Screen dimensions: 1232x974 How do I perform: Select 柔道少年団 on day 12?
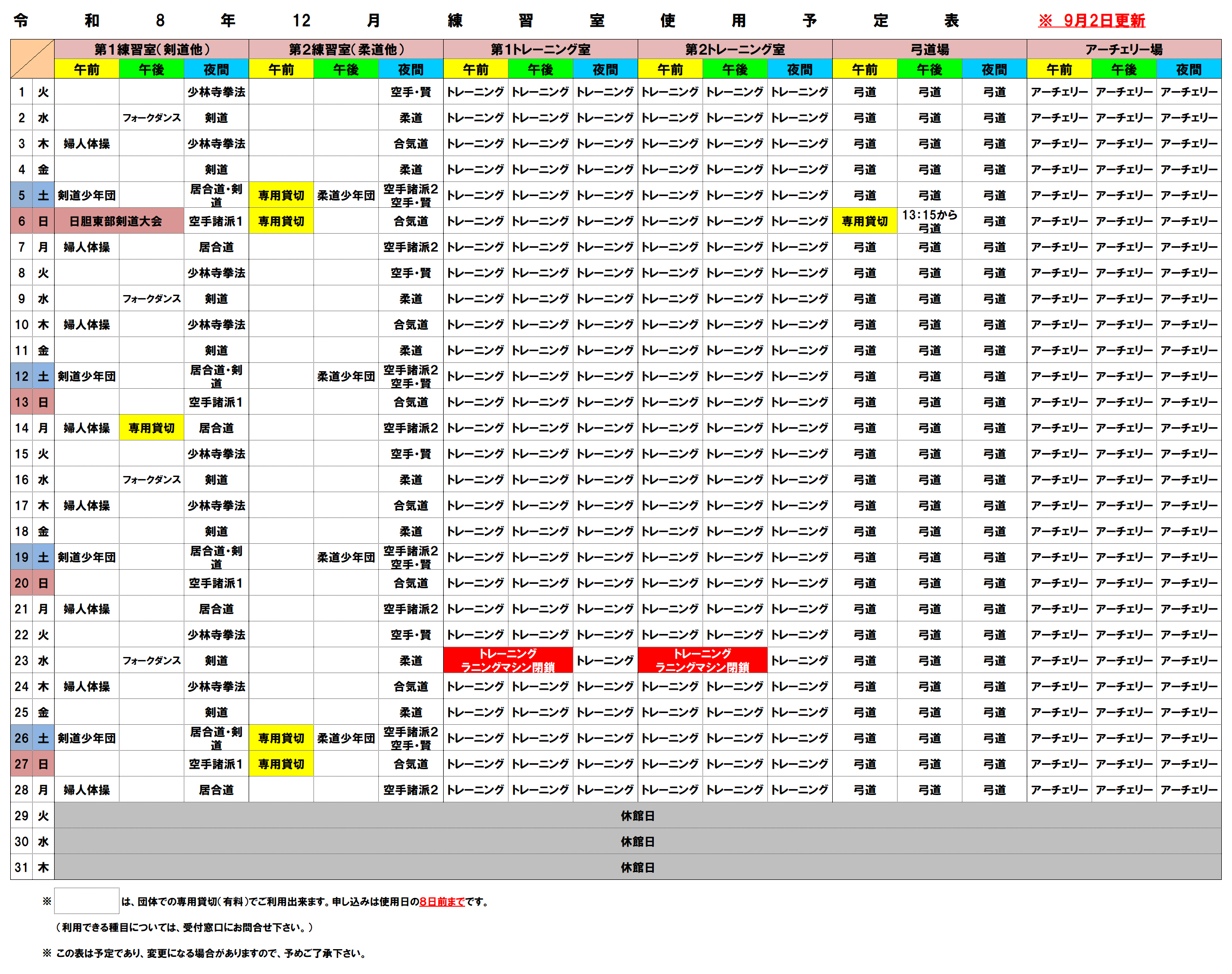(346, 377)
